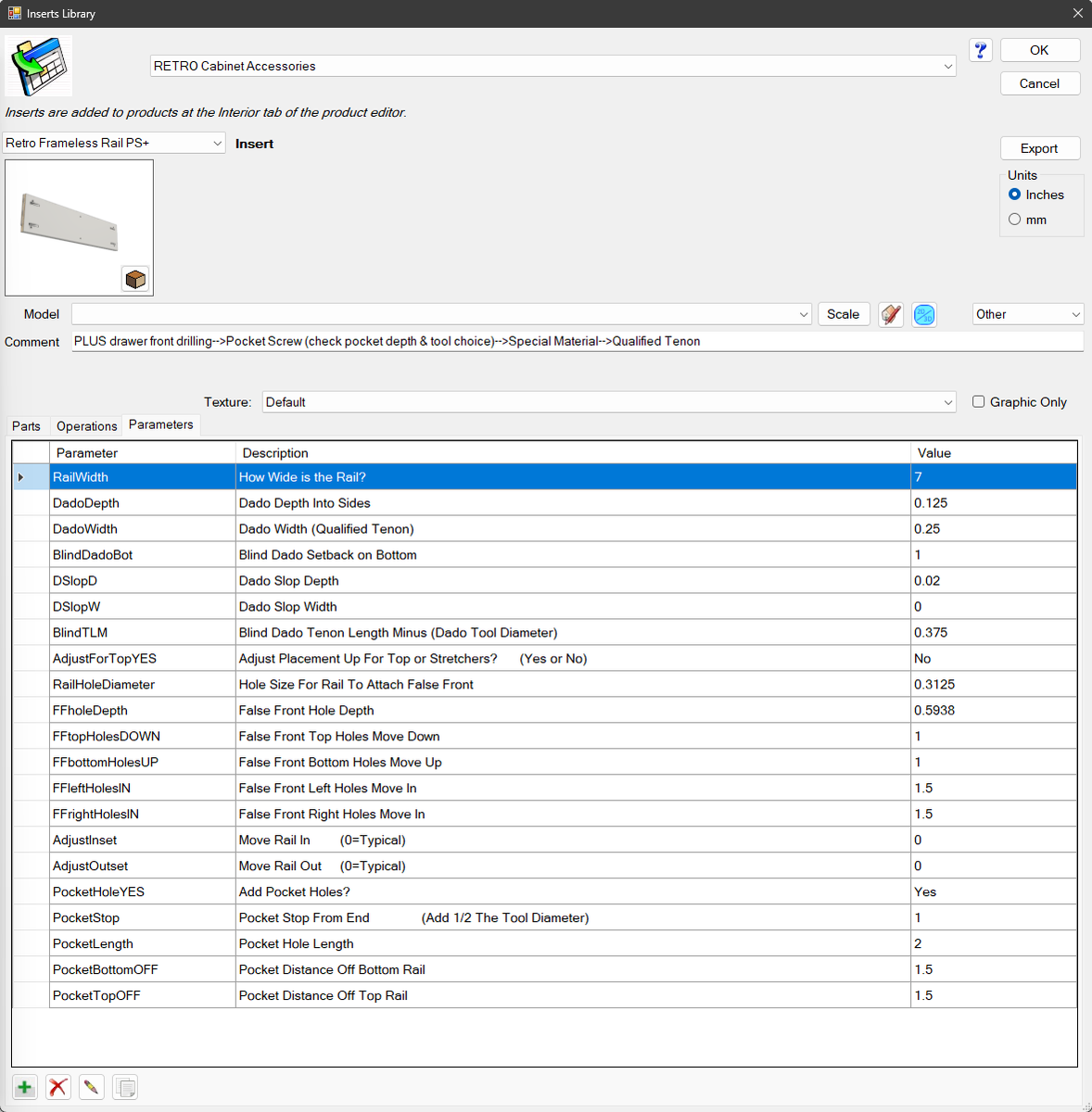Click the Scale button
The height and width of the screenshot is (1112, 1092).
[843, 314]
